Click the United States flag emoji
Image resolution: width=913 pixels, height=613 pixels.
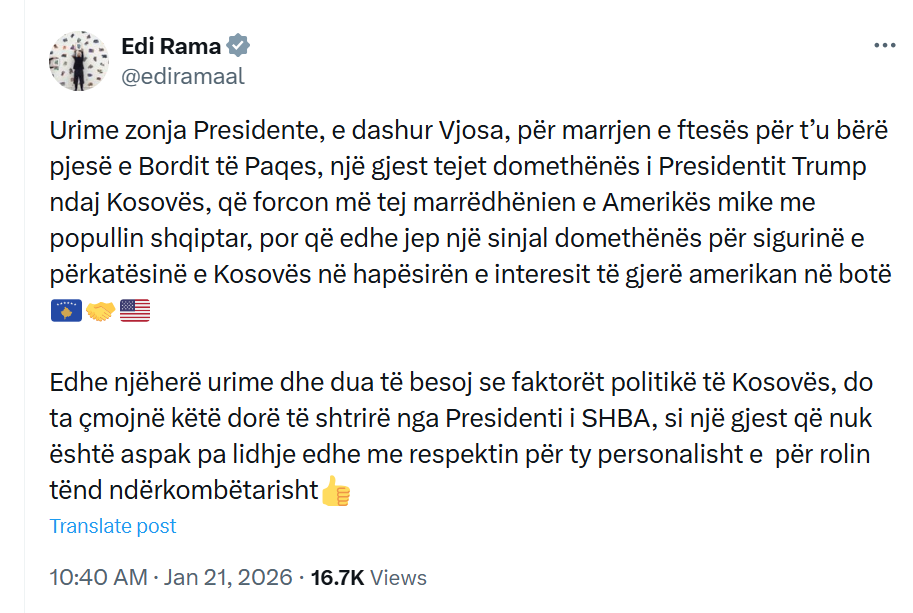point(134,312)
